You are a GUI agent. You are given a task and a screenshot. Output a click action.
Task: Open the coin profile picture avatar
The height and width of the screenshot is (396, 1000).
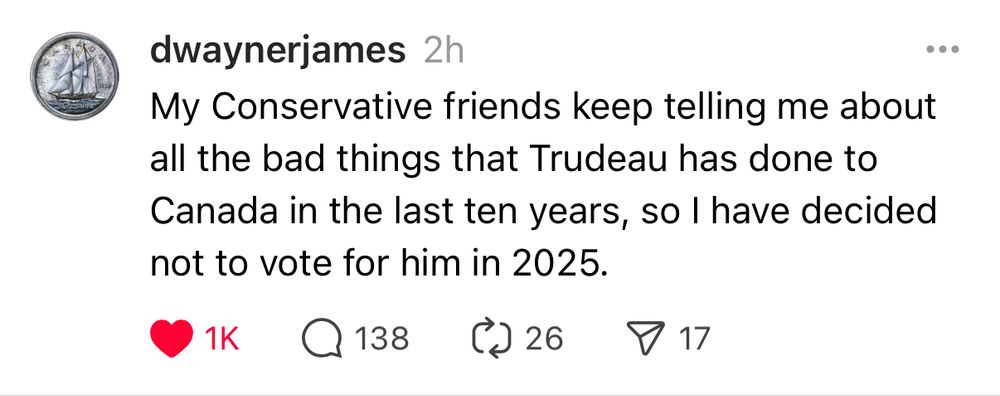pyautogui.click(x=74, y=77)
